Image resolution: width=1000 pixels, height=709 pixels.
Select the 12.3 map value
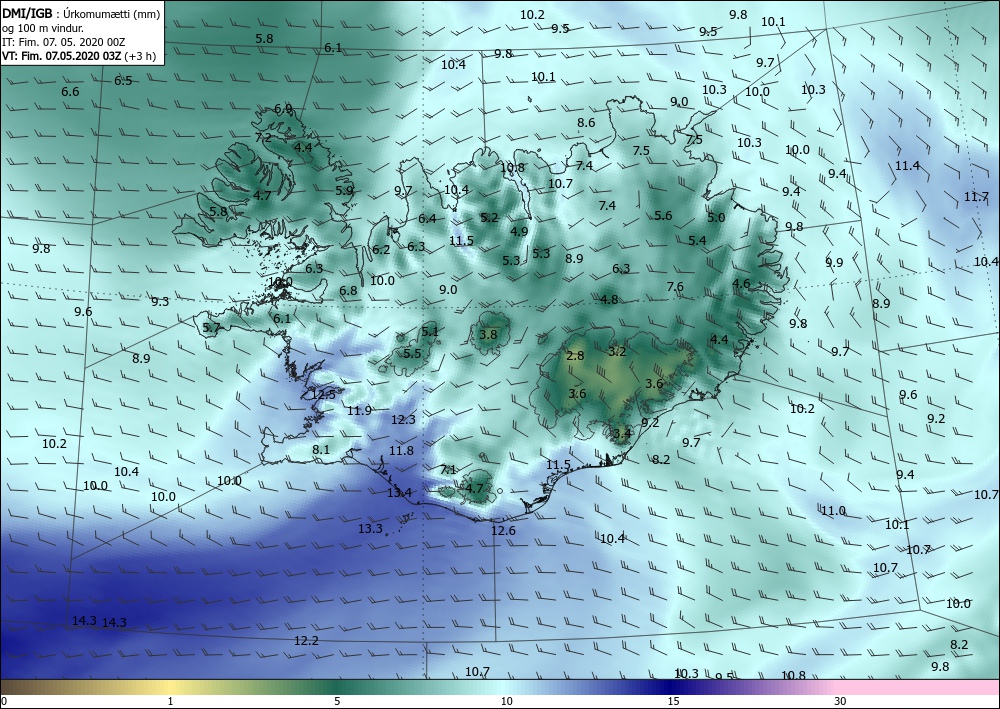[403, 420]
